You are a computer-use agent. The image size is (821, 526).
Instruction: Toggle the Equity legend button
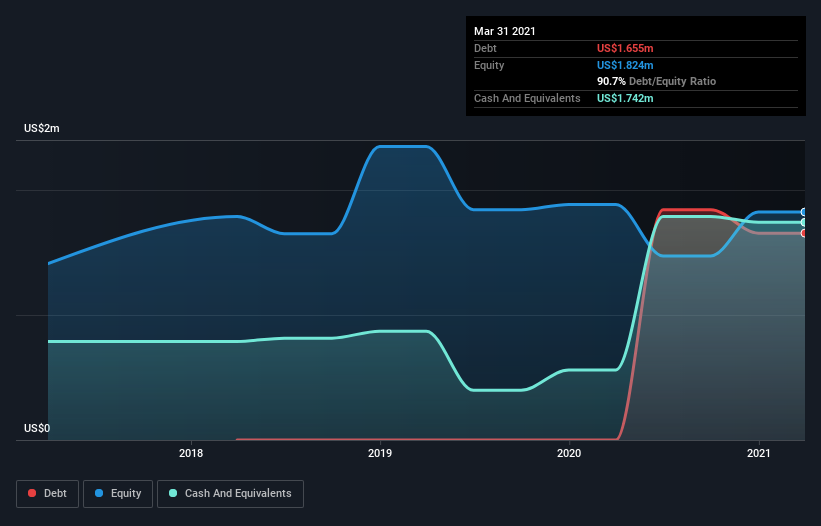[118, 494]
